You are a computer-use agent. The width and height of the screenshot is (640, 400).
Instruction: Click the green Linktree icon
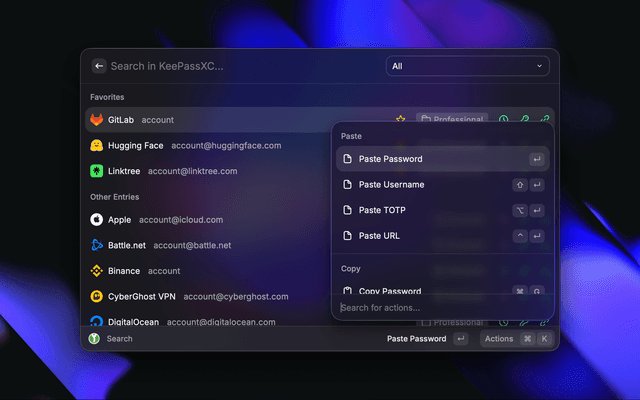coord(97,171)
